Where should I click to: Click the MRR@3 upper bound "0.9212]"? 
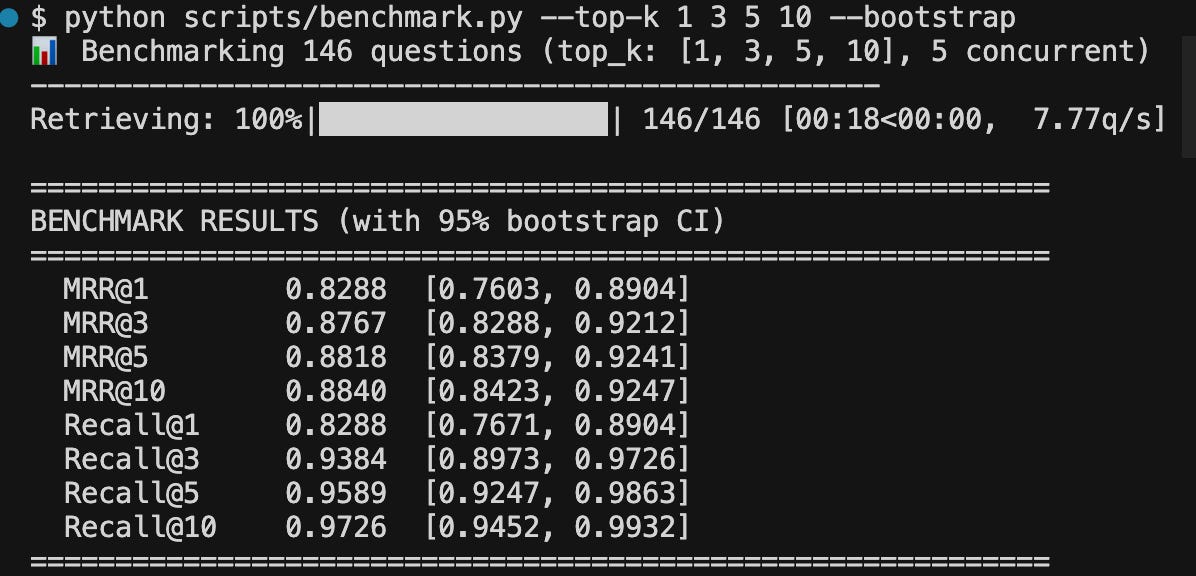(x=632, y=323)
